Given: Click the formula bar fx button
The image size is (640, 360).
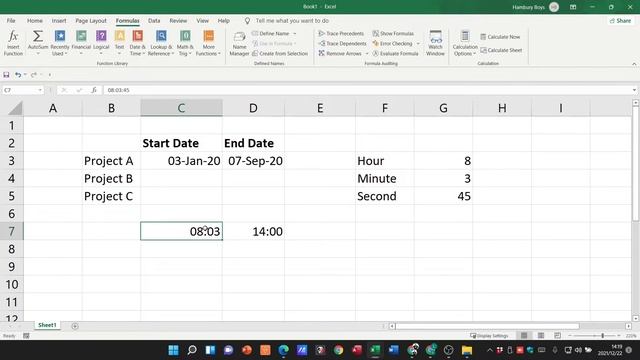Looking at the screenshot, I should [x=94, y=90].
